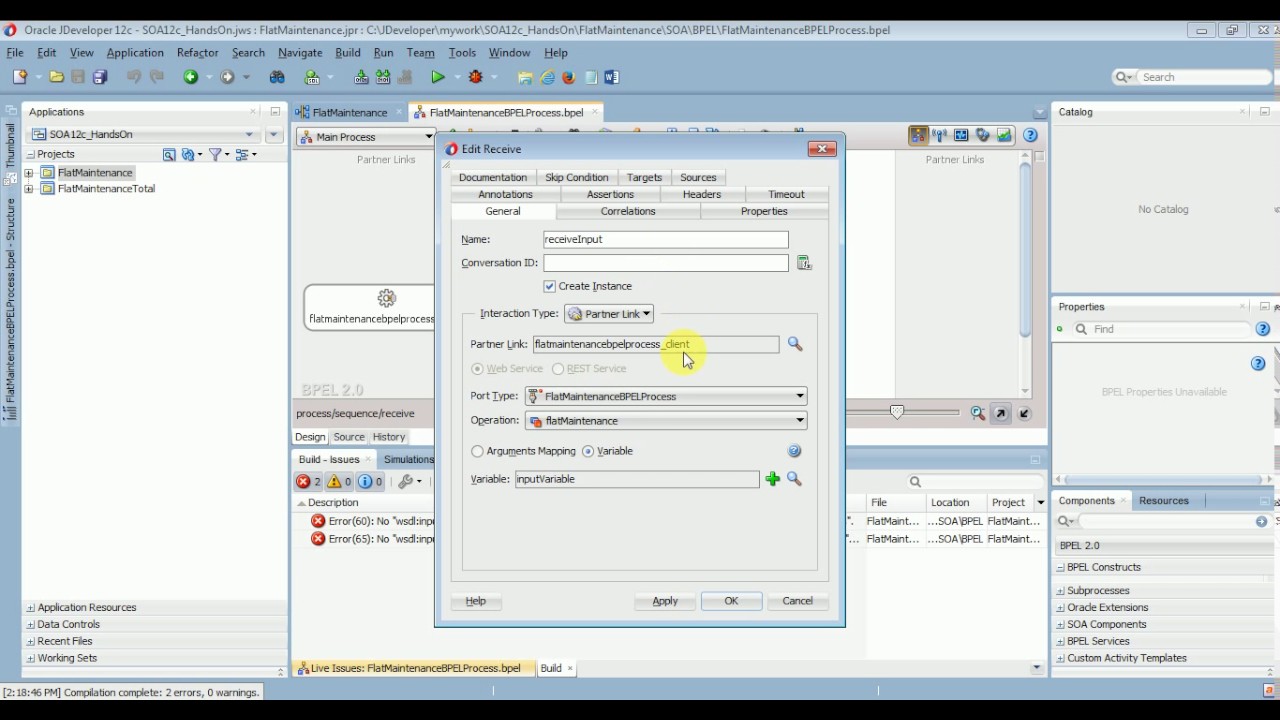Expand the SOA Components group
The image size is (1280, 720).
[x=1060, y=625]
